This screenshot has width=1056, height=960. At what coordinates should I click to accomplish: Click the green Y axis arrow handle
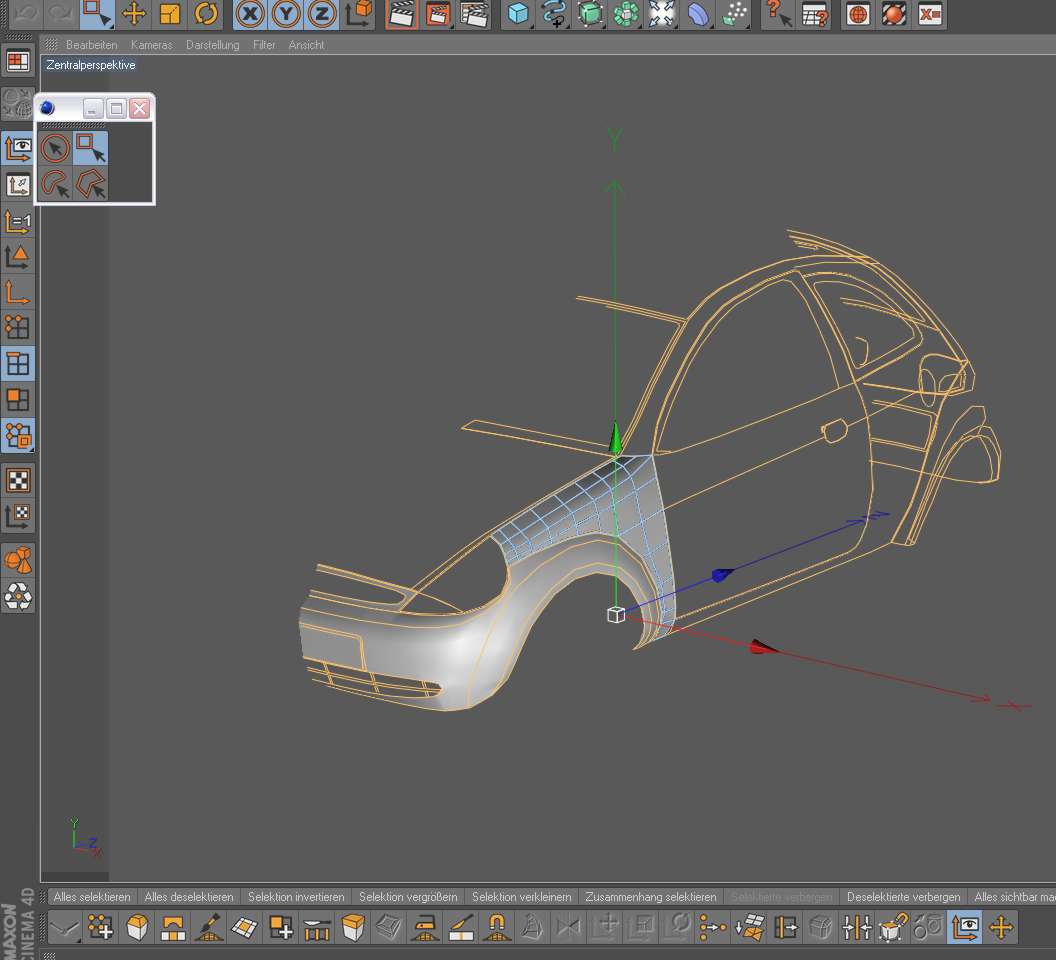[x=616, y=439]
